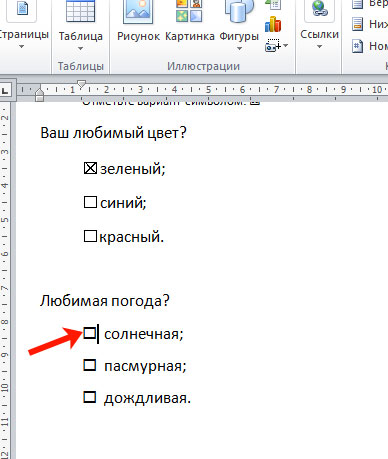Click the SmartArt icon above the chart icon
Viewport: 388px width, 459px height.
click(273, 5)
